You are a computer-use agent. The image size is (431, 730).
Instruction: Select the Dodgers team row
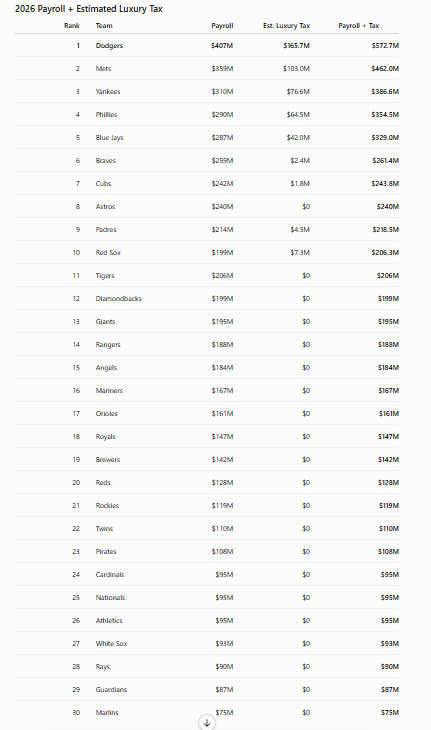207,46
